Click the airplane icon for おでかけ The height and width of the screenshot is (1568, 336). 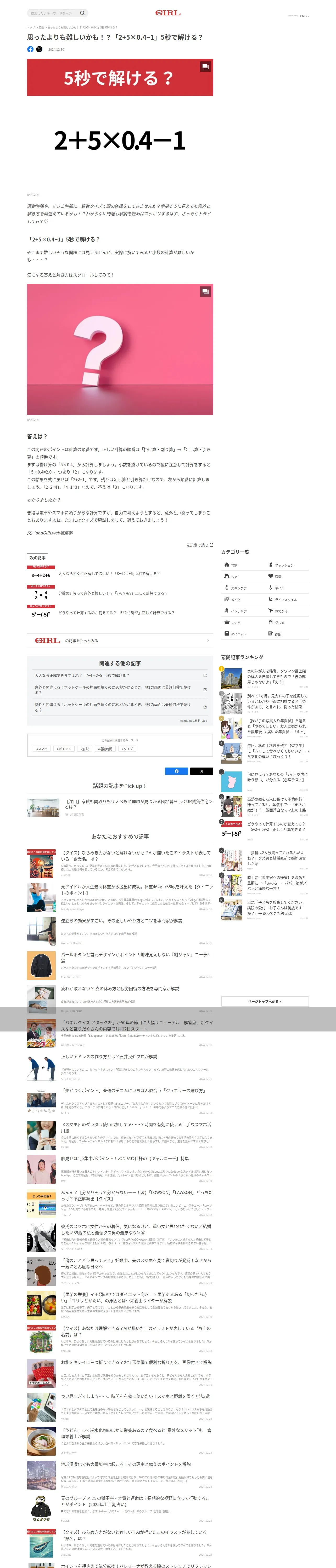coord(271,610)
